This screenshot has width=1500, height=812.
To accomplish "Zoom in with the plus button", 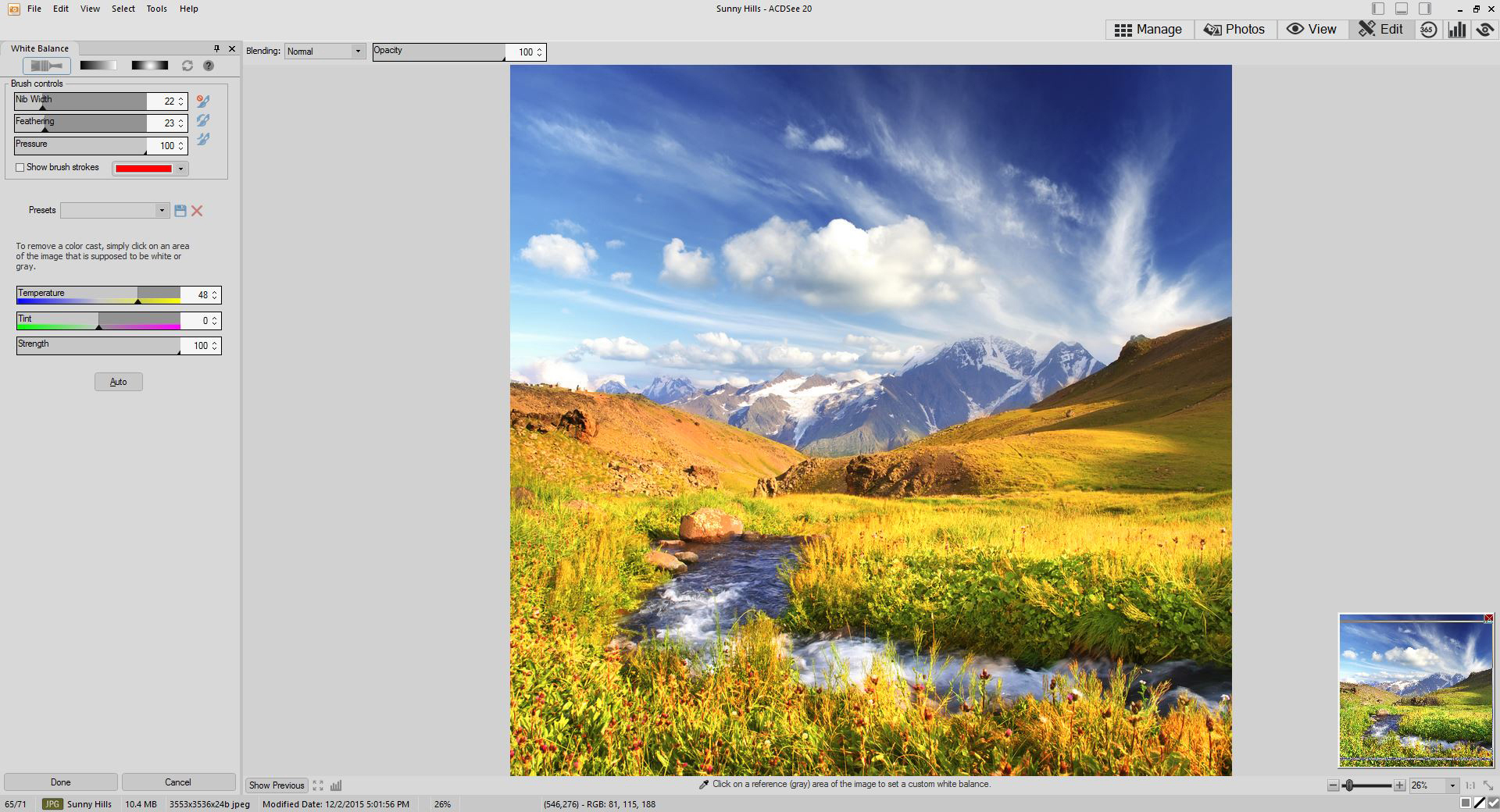I will pos(1399,785).
